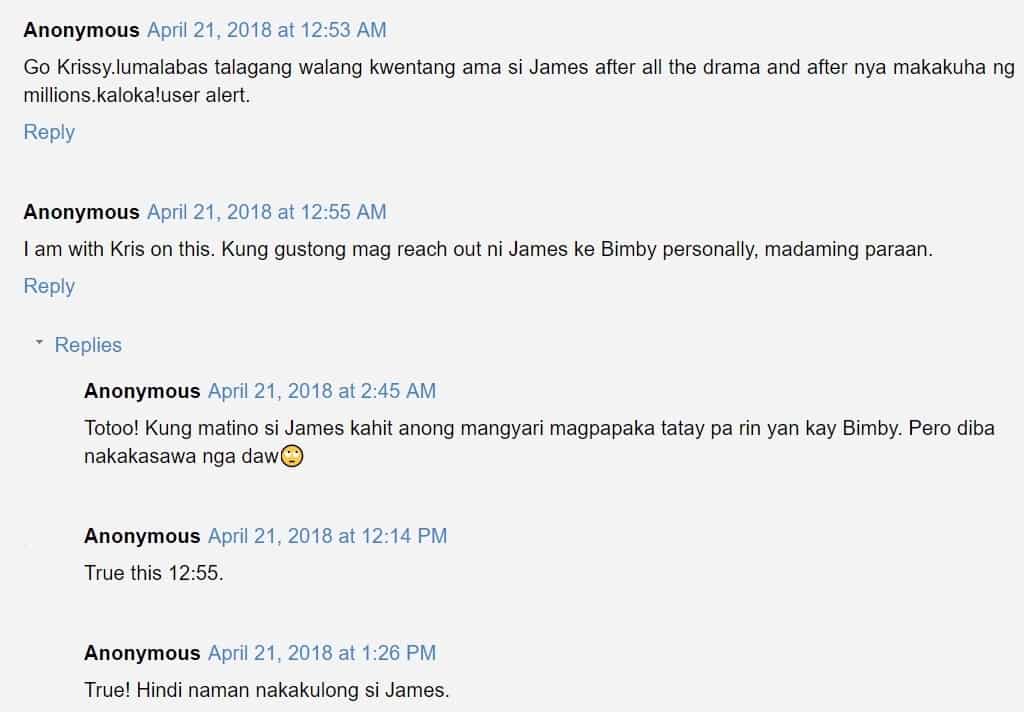Click the 'True this 12:55.' reply text
This screenshot has height=712, width=1024.
point(154,574)
